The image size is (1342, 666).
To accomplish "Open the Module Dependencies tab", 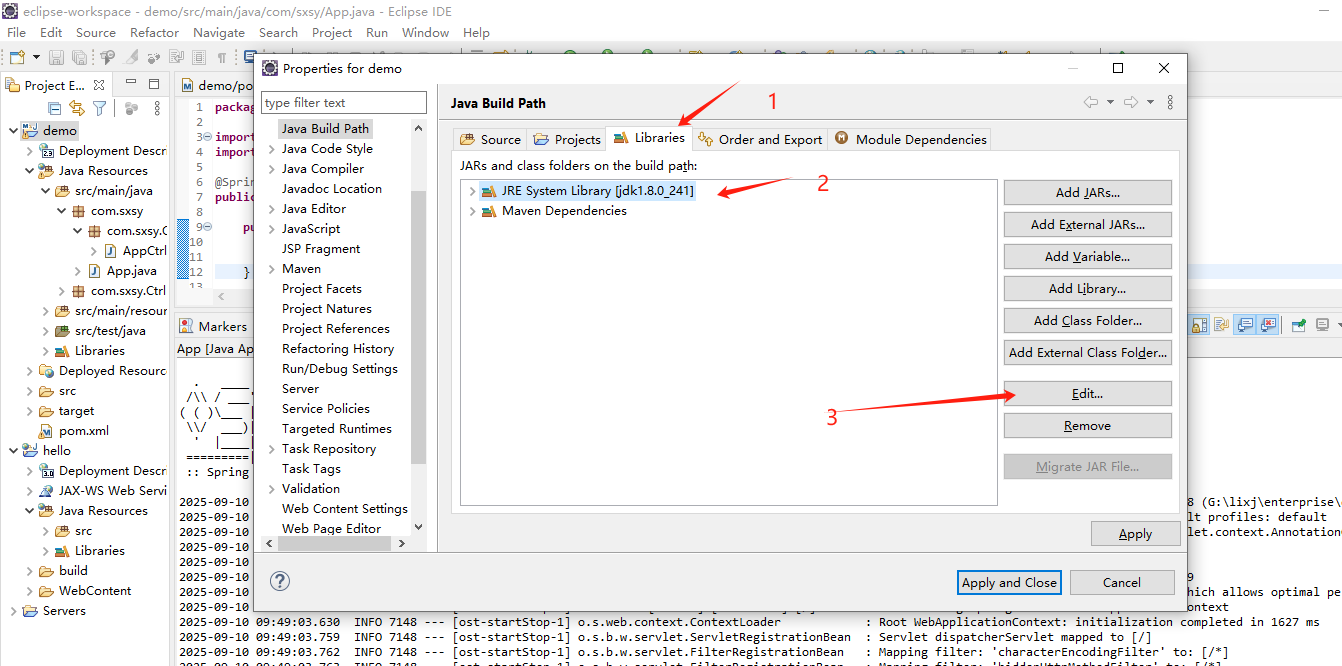I will coord(910,139).
